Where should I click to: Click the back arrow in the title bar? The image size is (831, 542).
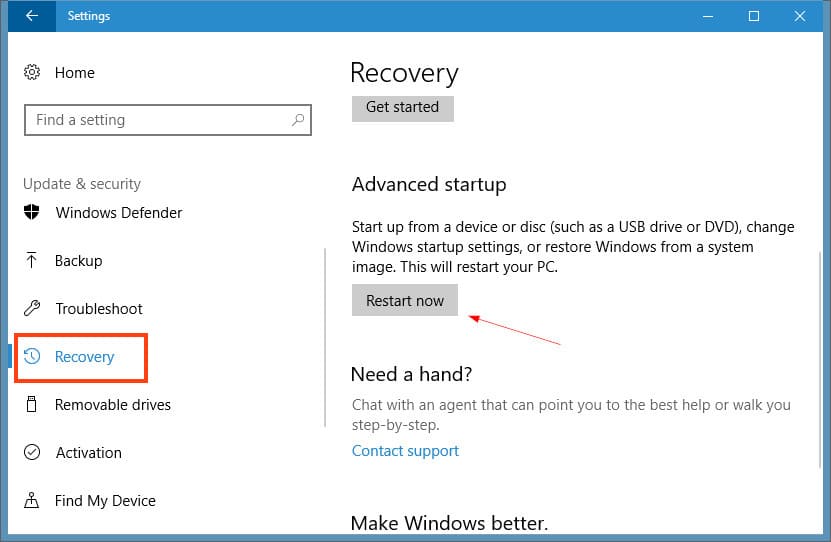[32, 16]
